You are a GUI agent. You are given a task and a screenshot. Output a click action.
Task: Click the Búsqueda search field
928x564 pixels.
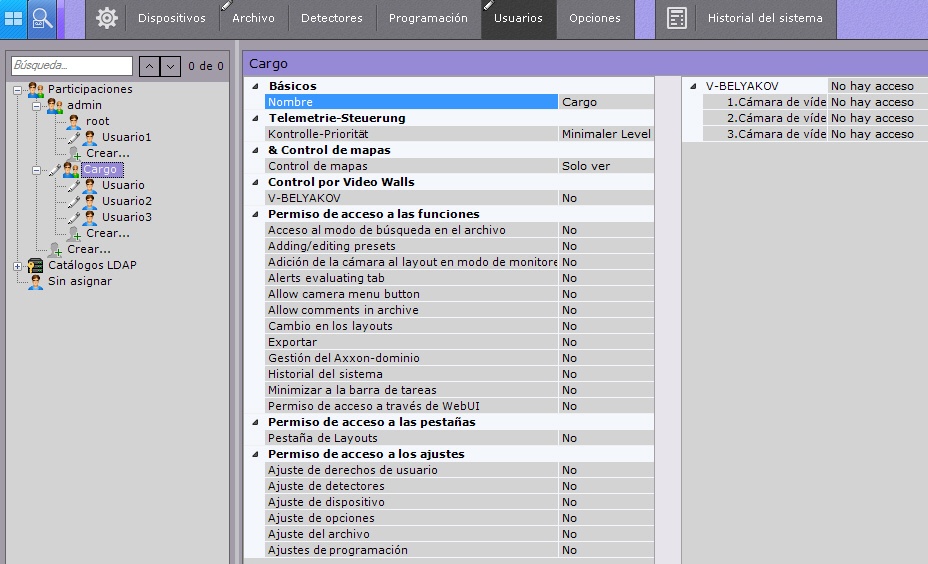click(x=71, y=66)
